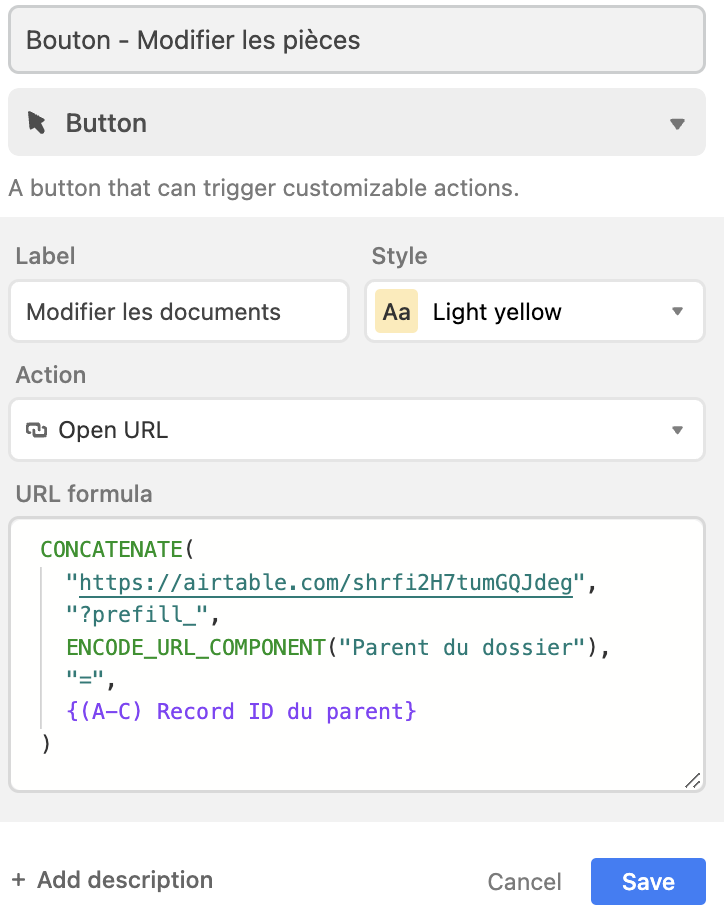Click the resize handle of the formula box
The width and height of the screenshot is (724, 912).
pyautogui.click(x=692, y=781)
